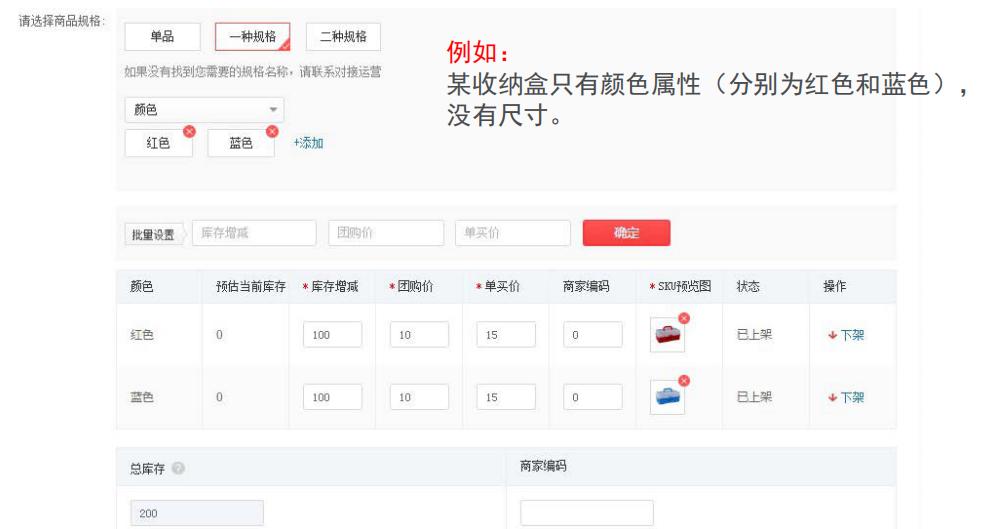986x529 pixels.
Task: Click the 已上架 status in 蓝色 row
Action: (755, 397)
